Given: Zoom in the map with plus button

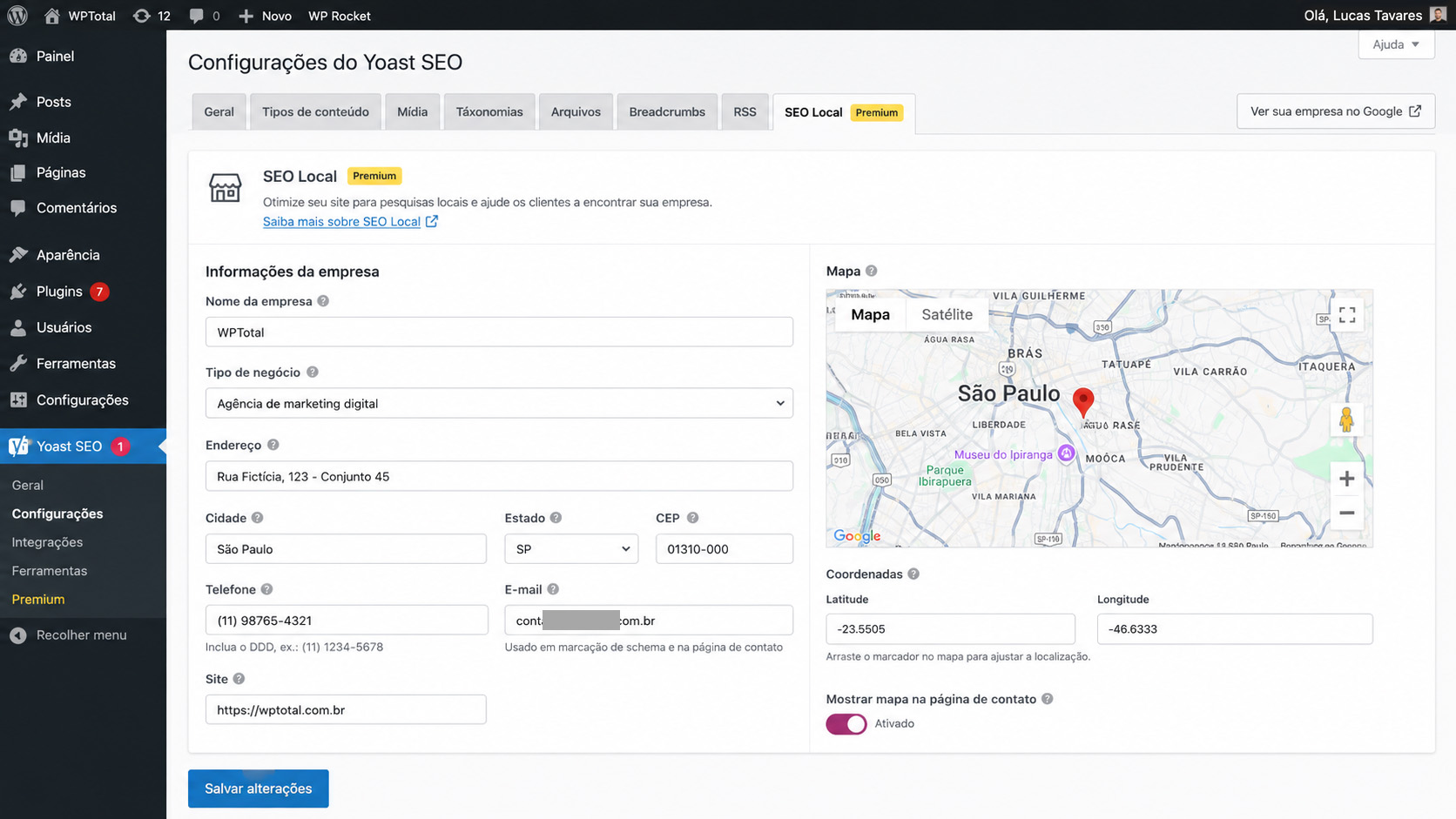Looking at the screenshot, I should [x=1347, y=479].
